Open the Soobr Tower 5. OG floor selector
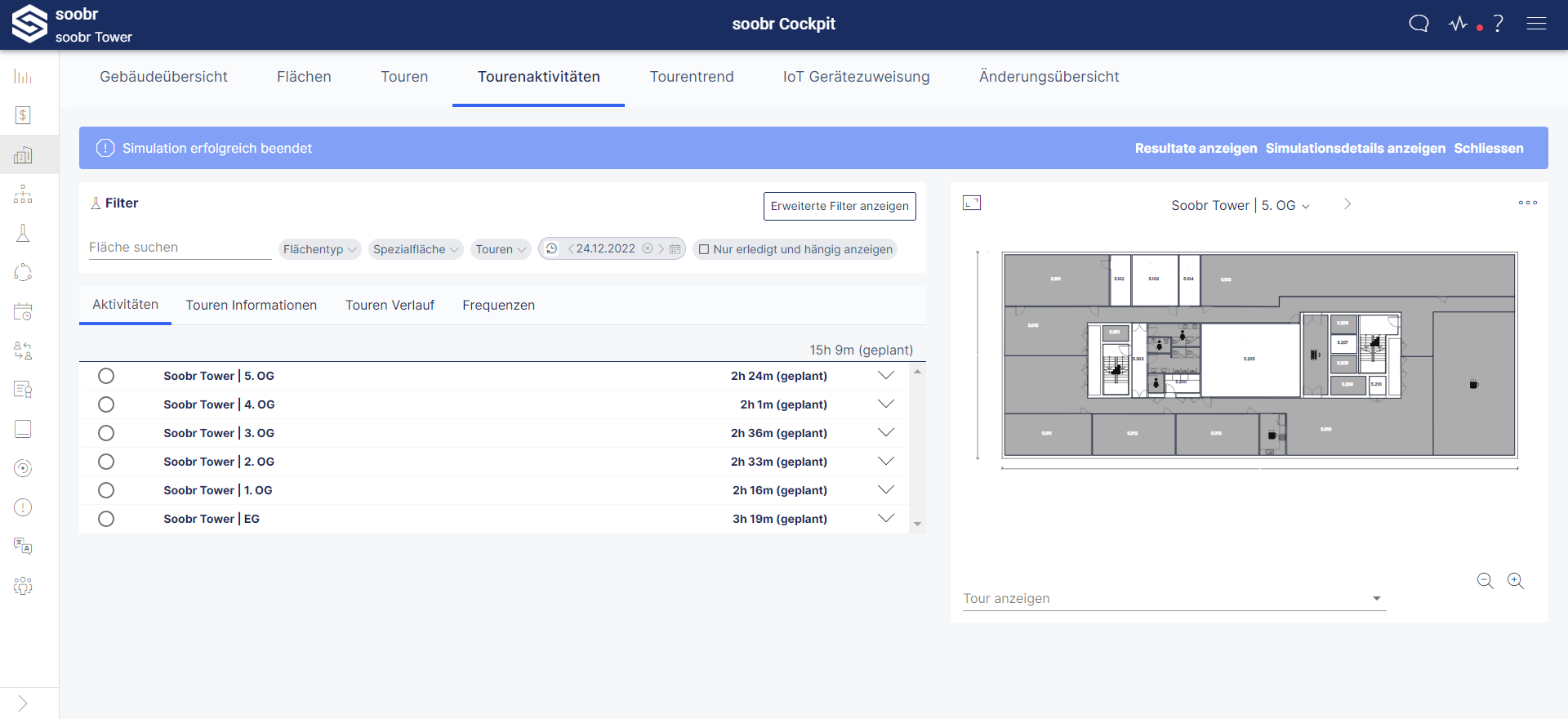Image resolution: width=1568 pixels, height=719 pixels. pos(1241,205)
